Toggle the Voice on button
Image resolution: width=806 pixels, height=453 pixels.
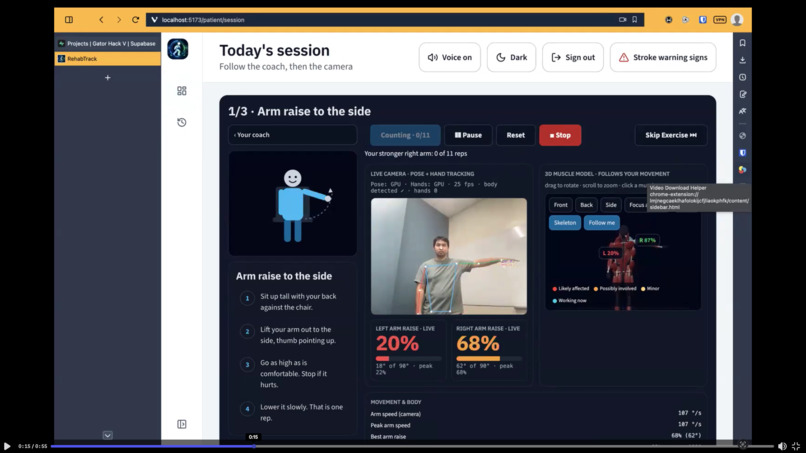[x=450, y=57]
